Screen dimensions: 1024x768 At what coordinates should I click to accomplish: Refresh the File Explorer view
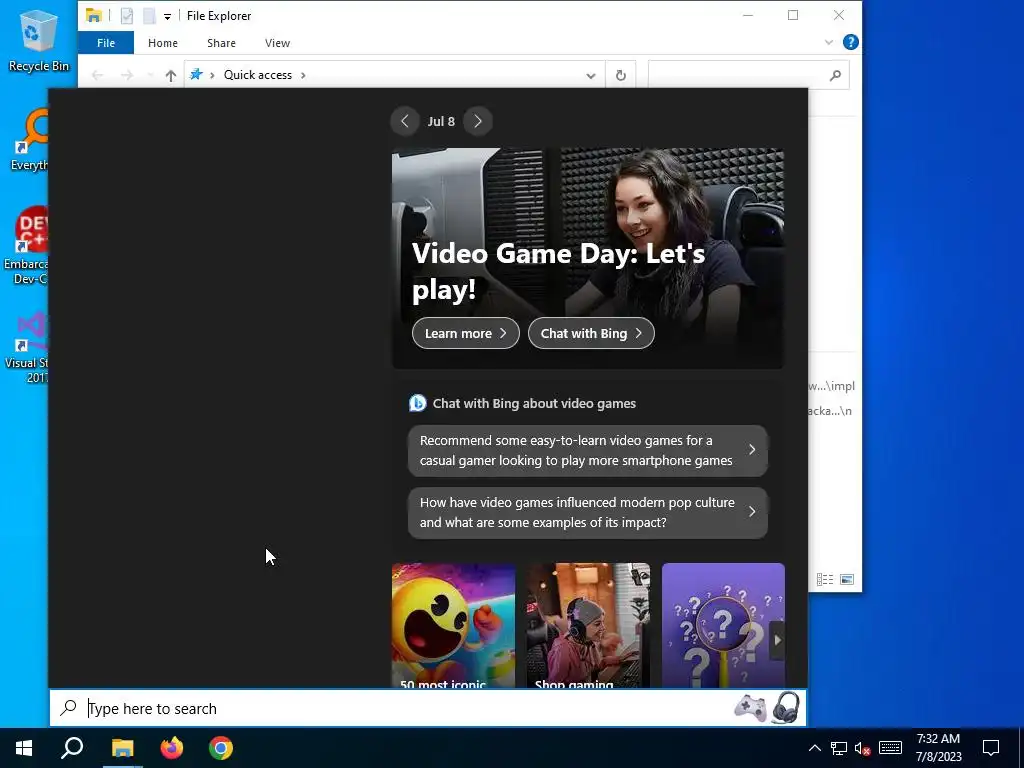pos(620,76)
